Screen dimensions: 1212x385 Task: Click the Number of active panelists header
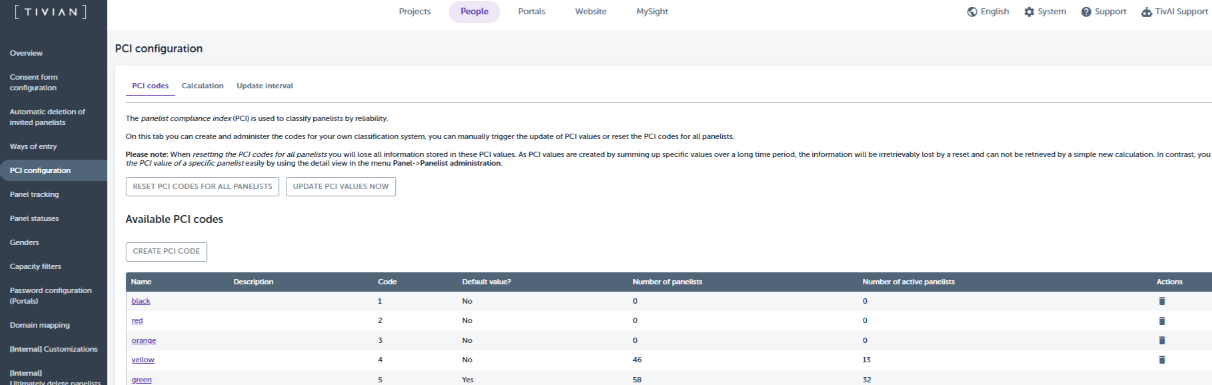point(908,282)
